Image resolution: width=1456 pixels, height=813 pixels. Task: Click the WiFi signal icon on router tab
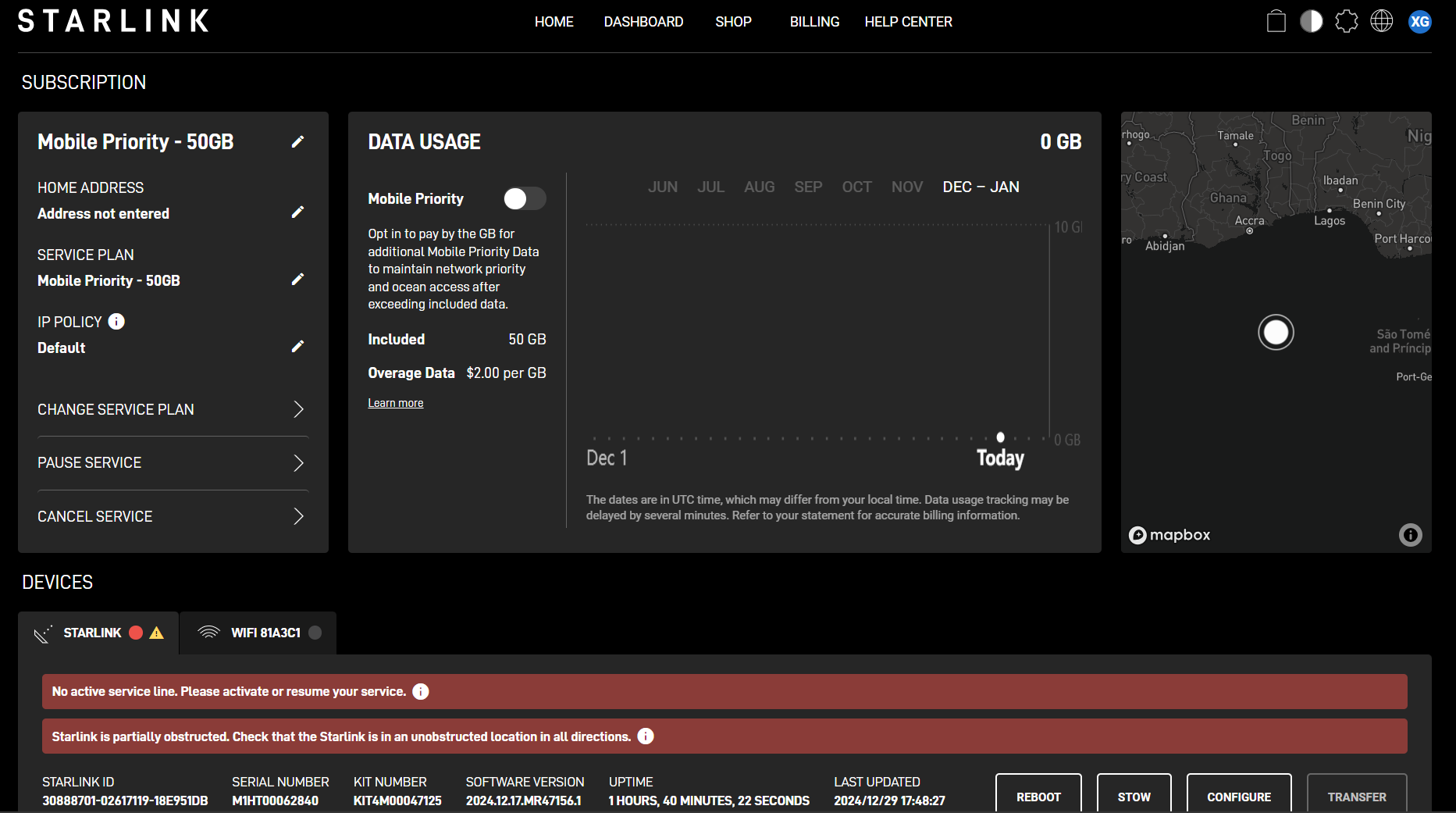pyautogui.click(x=208, y=633)
